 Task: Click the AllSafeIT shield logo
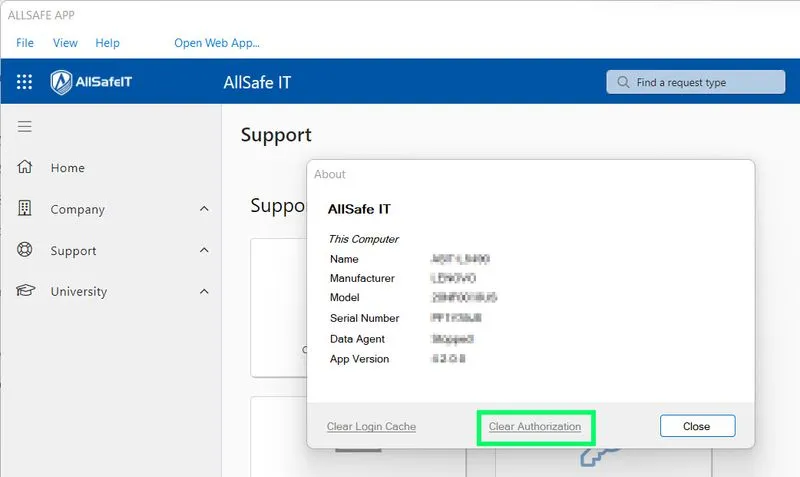pos(61,82)
